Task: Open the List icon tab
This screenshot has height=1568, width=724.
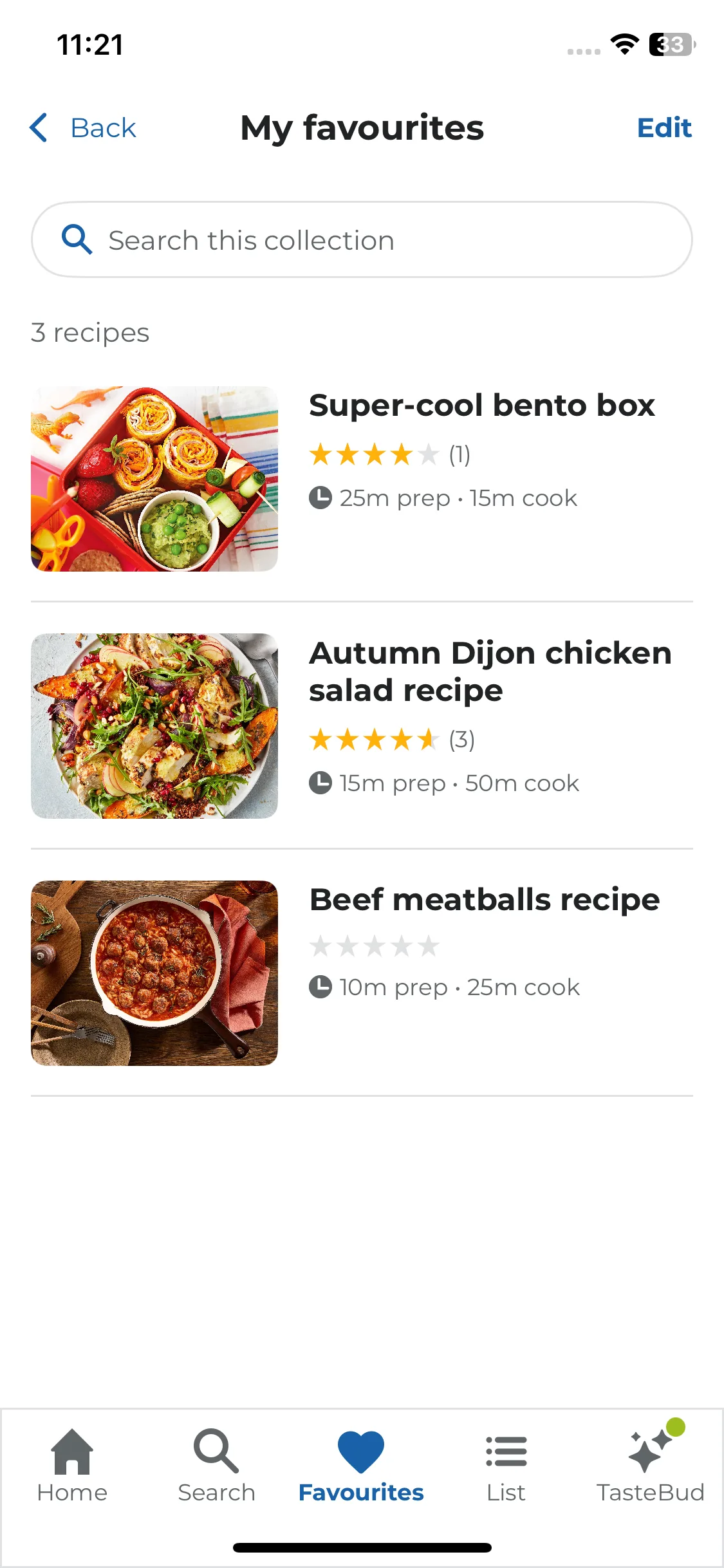Action: [x=506, y=1451]
